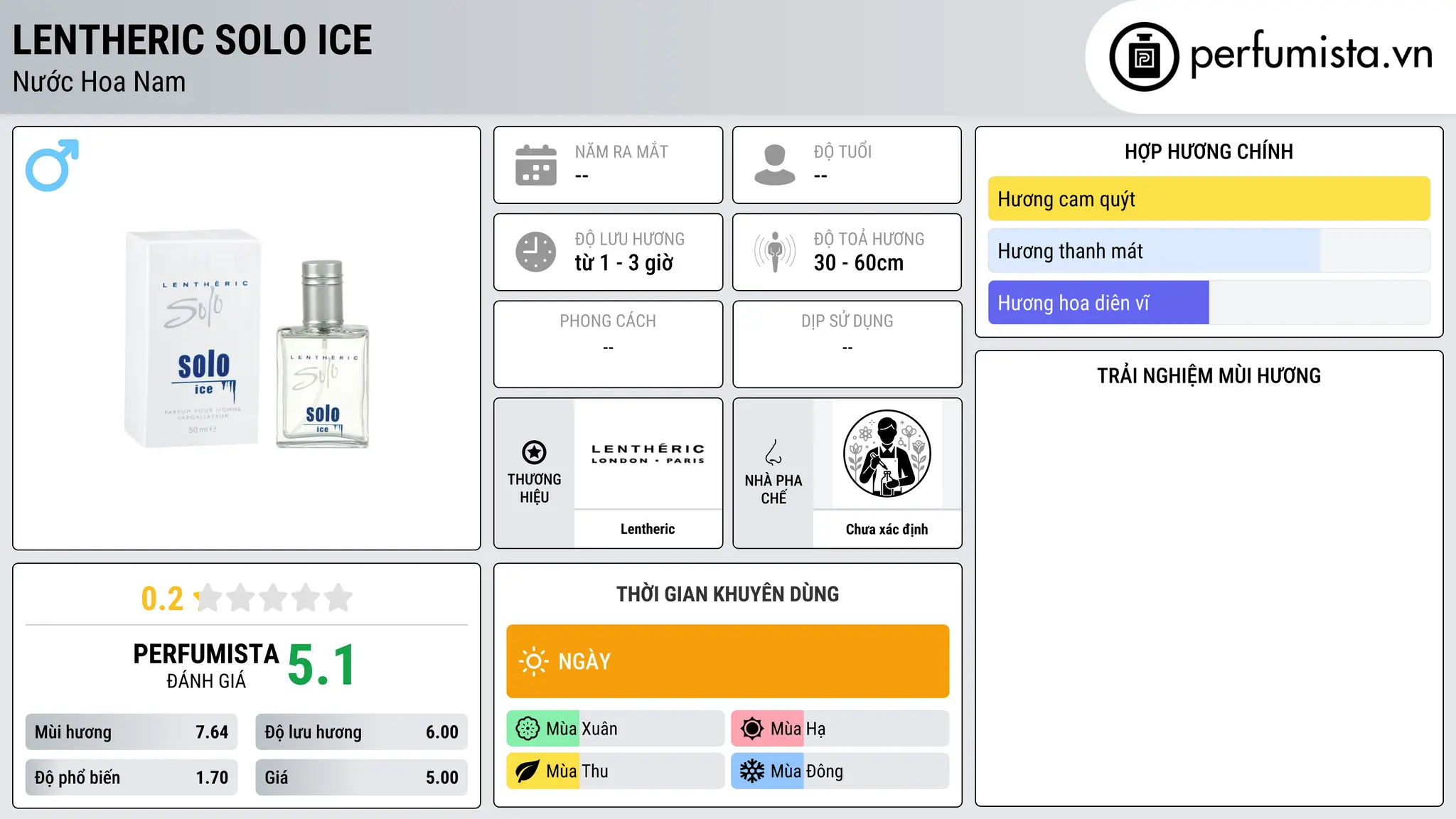Click the Lentheric London Paris brand logo

(648, 454)
